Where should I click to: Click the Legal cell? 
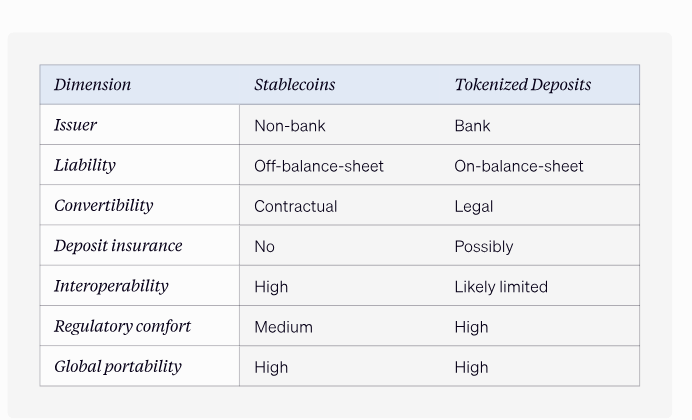coord(474,206)
